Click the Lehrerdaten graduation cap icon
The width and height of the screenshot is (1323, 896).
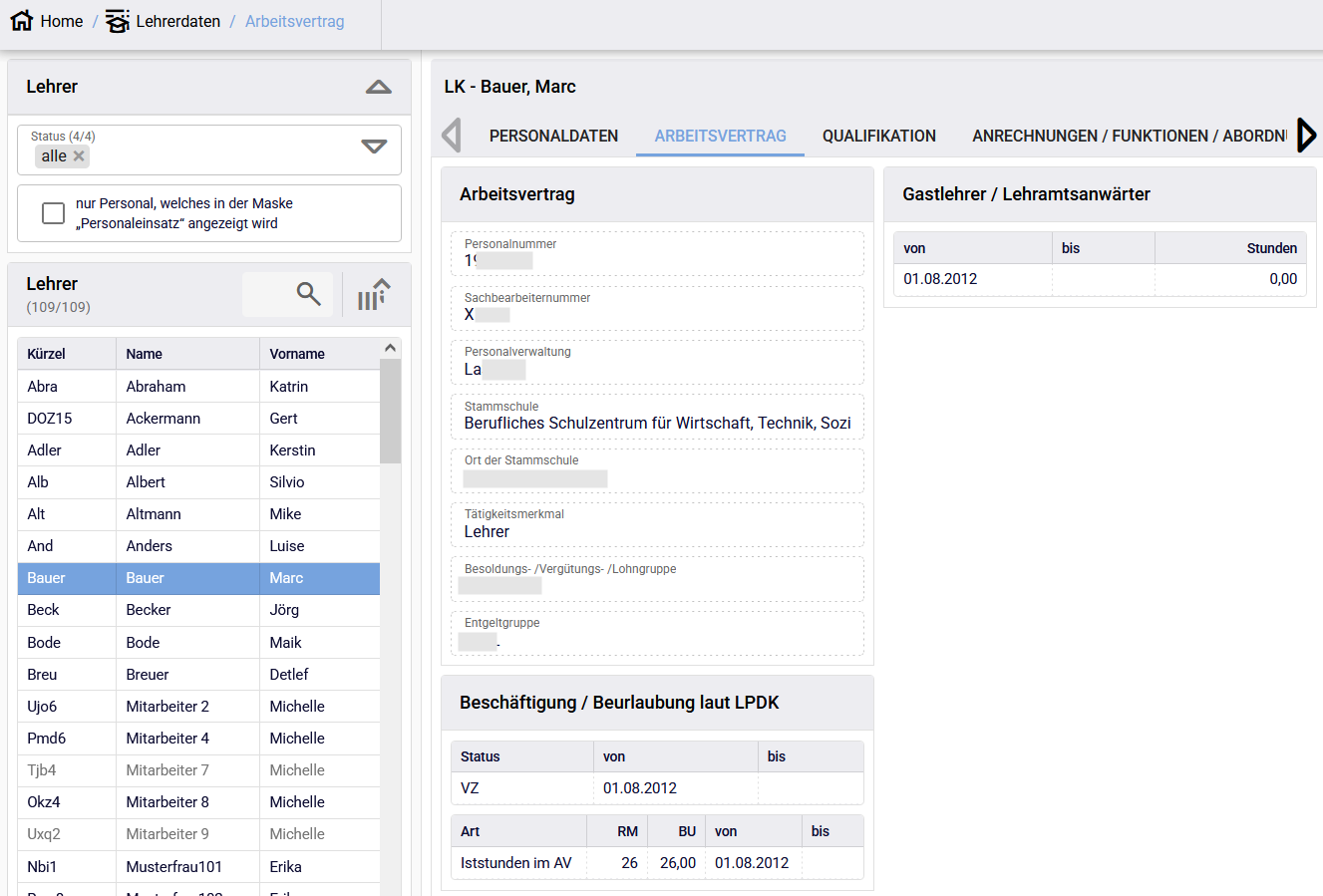point(118,21)
